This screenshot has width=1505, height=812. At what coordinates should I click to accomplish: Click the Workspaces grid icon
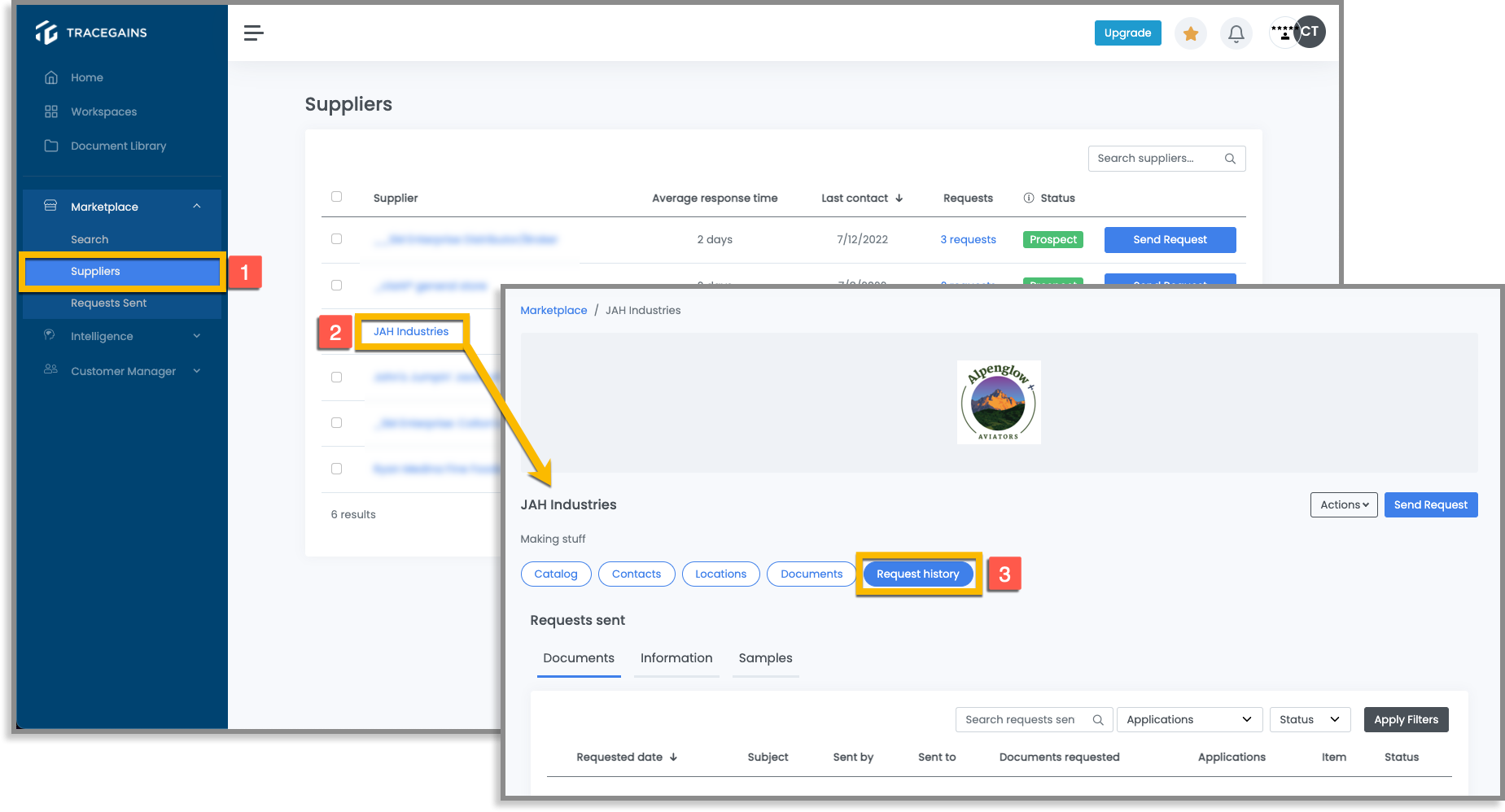coord(51,111)
